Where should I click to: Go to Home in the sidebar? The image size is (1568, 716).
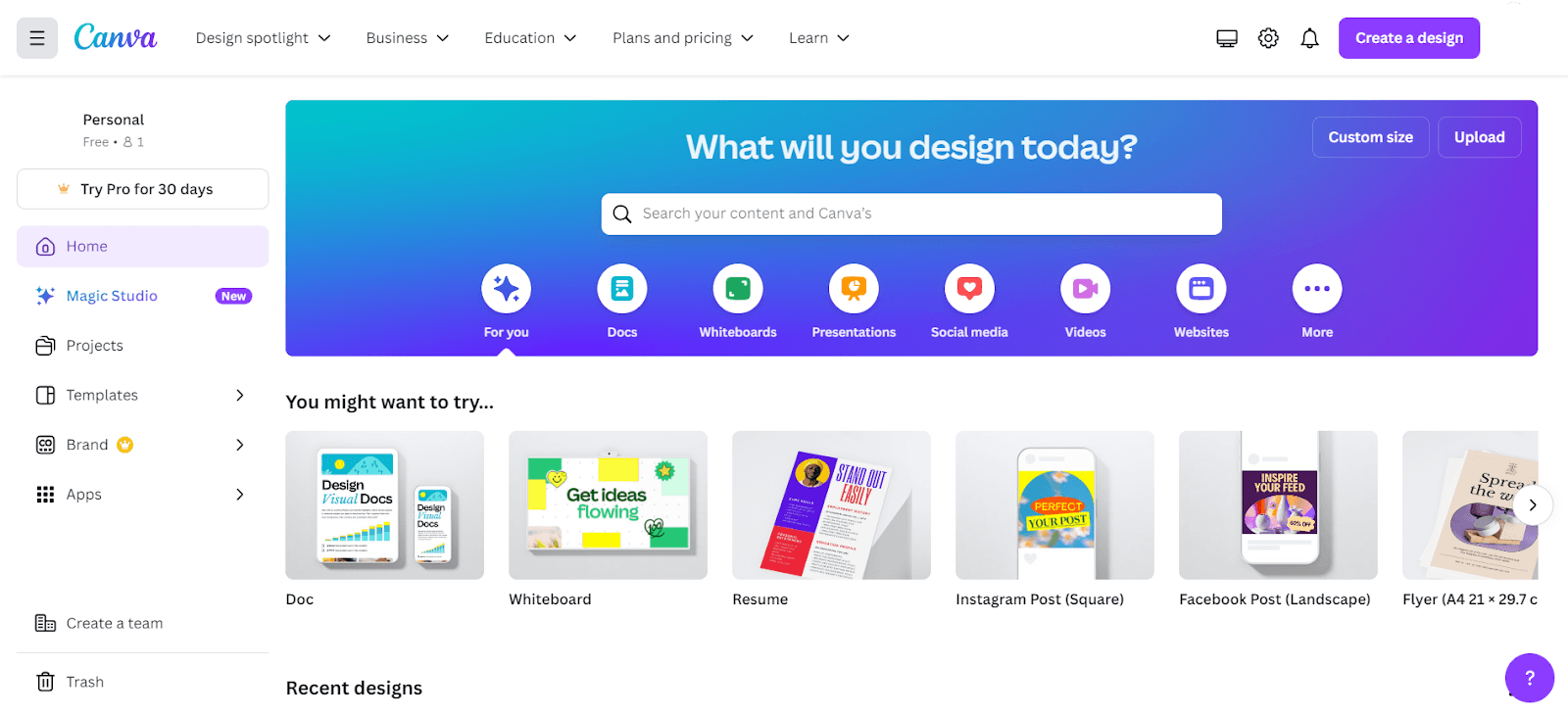click(143, 247)
